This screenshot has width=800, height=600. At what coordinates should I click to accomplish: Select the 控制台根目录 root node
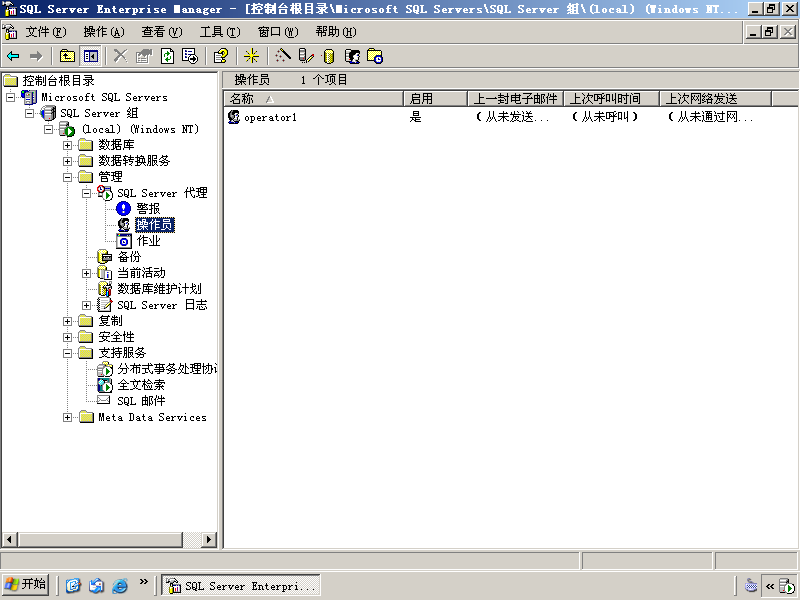click(58, 81)
